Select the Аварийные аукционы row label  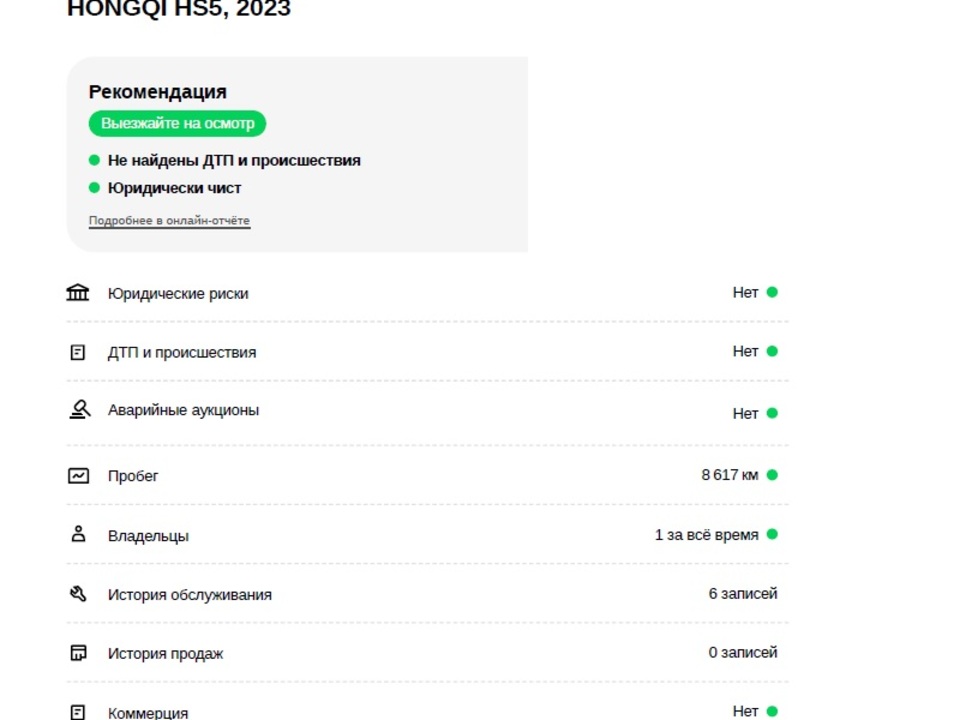tap(183, 410)
